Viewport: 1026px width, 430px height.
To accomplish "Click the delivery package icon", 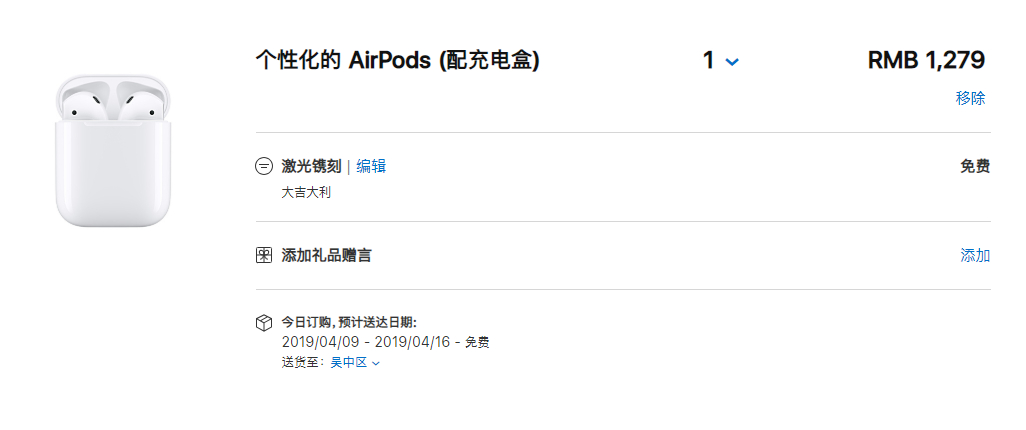I will [x=264, y=323].
